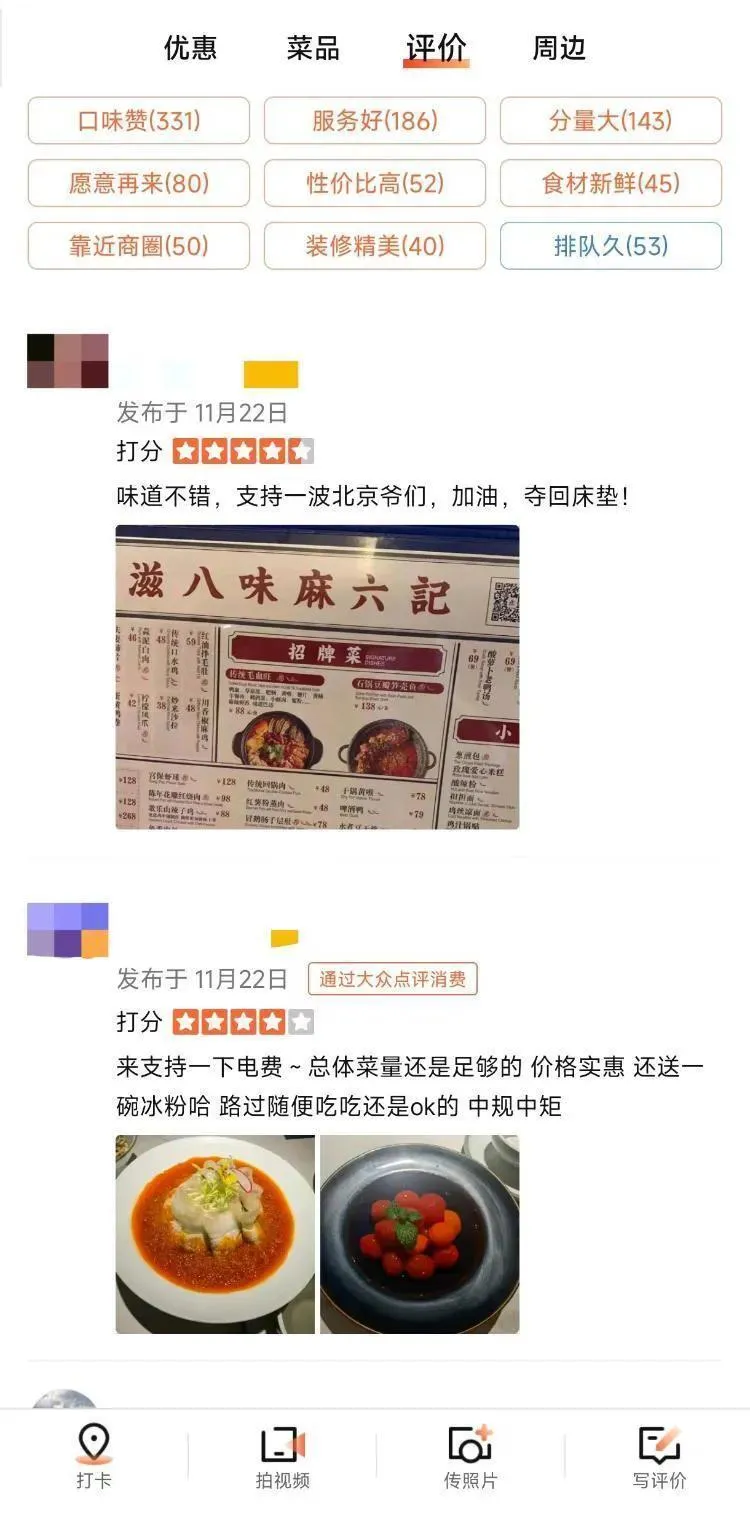Open the 周边 tab

(x=559, y=47)
